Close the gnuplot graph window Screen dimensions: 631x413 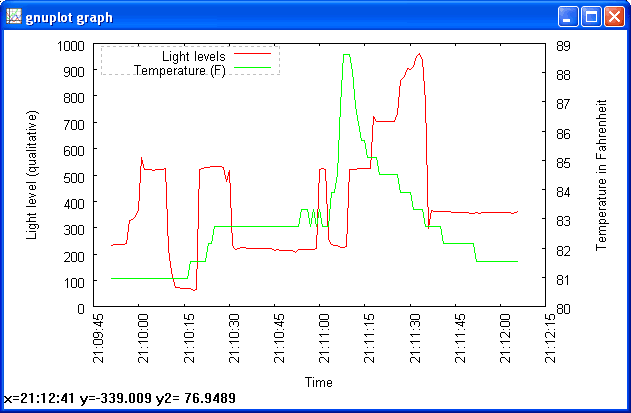[613, 17]
